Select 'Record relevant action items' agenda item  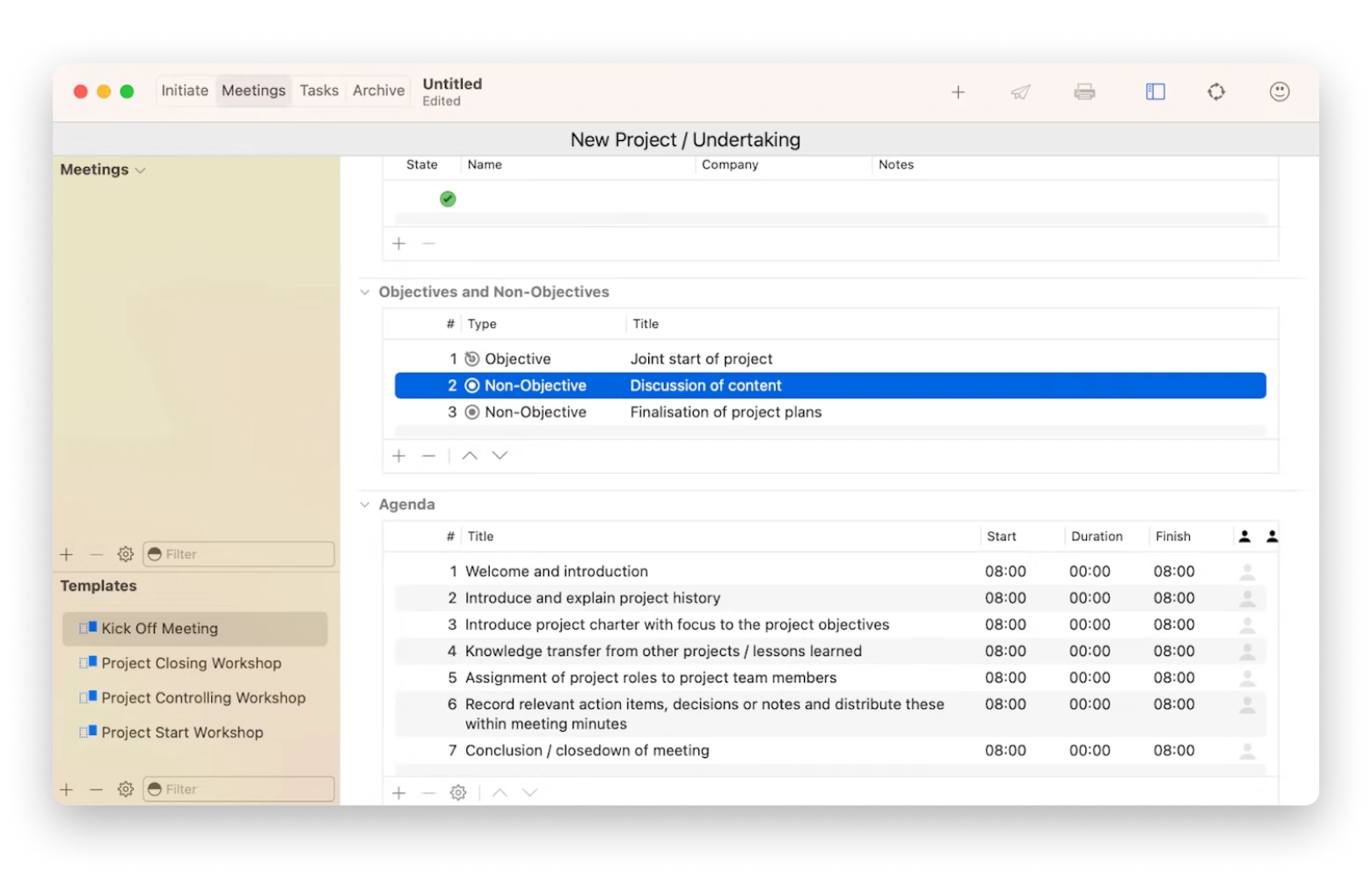pos(830,714)
